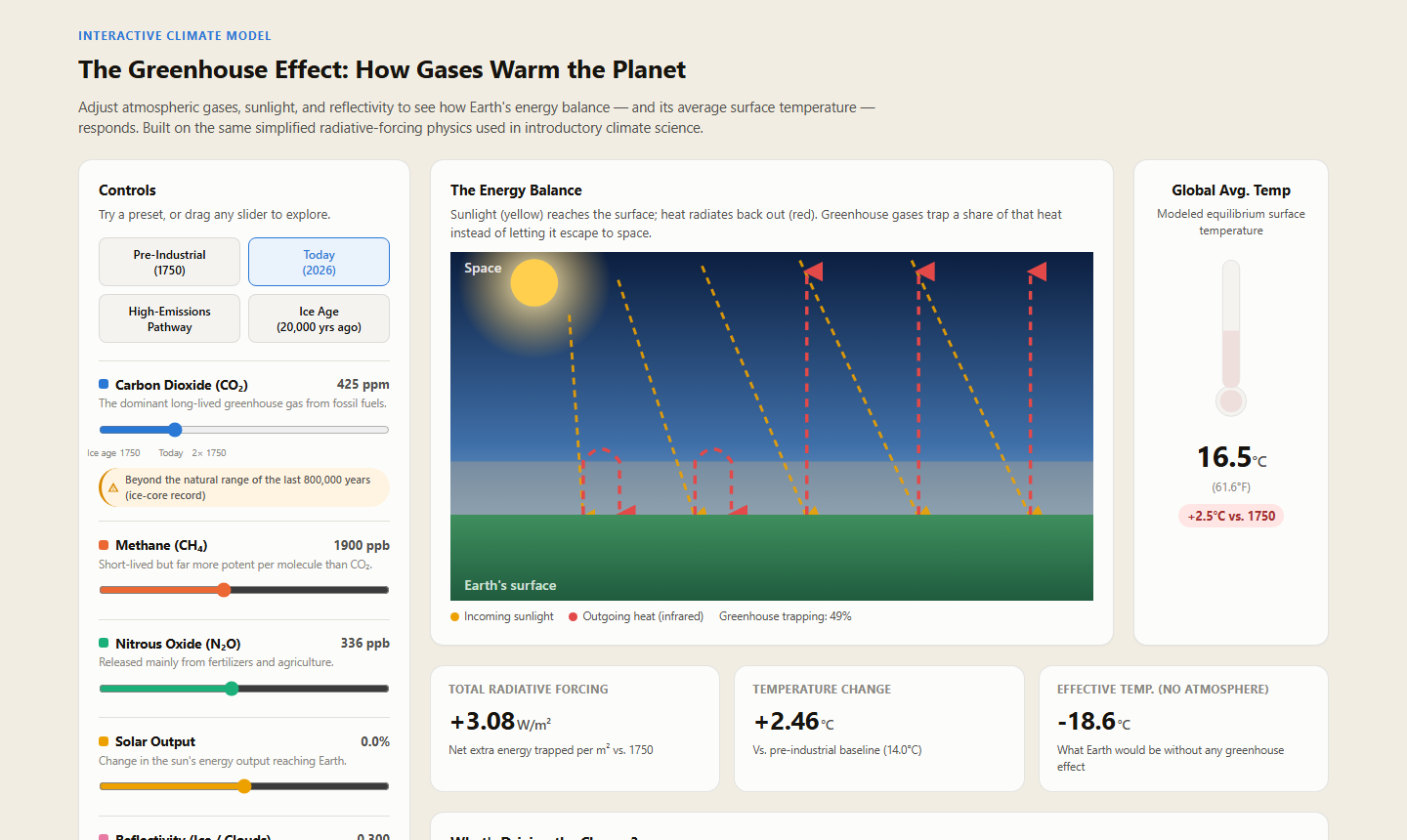Click the green Nitrous Oxide color marker
The width and height of the screenshot is (1407, 840).
coord(104,643)
